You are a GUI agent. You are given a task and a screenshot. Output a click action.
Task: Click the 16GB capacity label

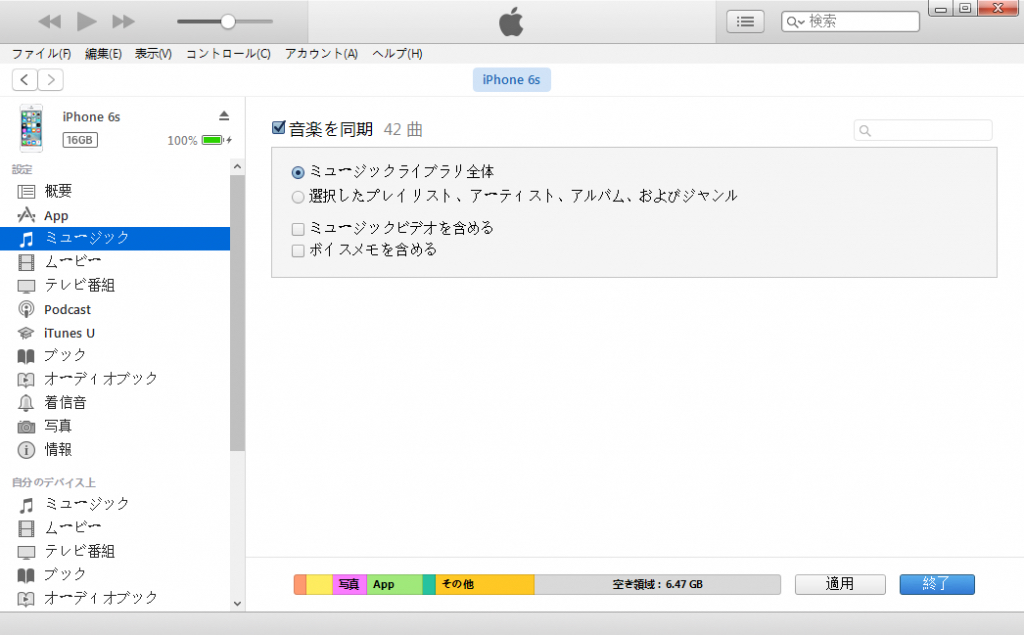[x=80, y=140]
